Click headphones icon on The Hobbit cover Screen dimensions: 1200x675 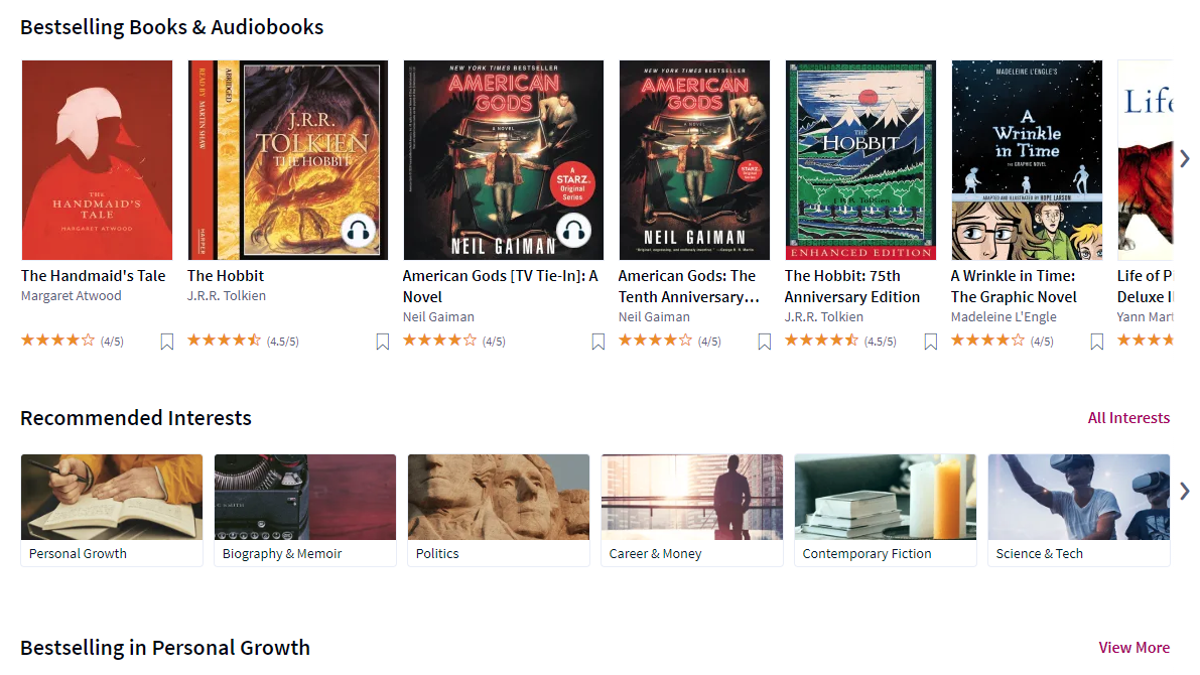pos(358,232)
